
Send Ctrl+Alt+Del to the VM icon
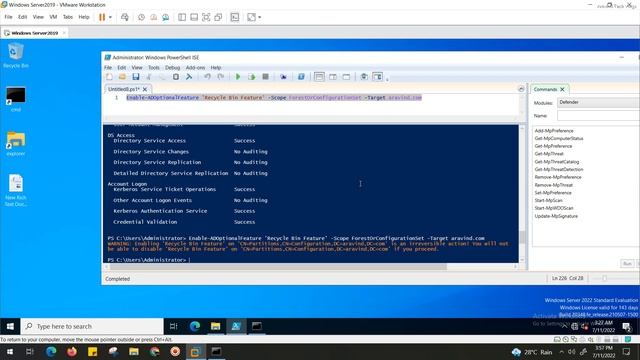point(125,17)
